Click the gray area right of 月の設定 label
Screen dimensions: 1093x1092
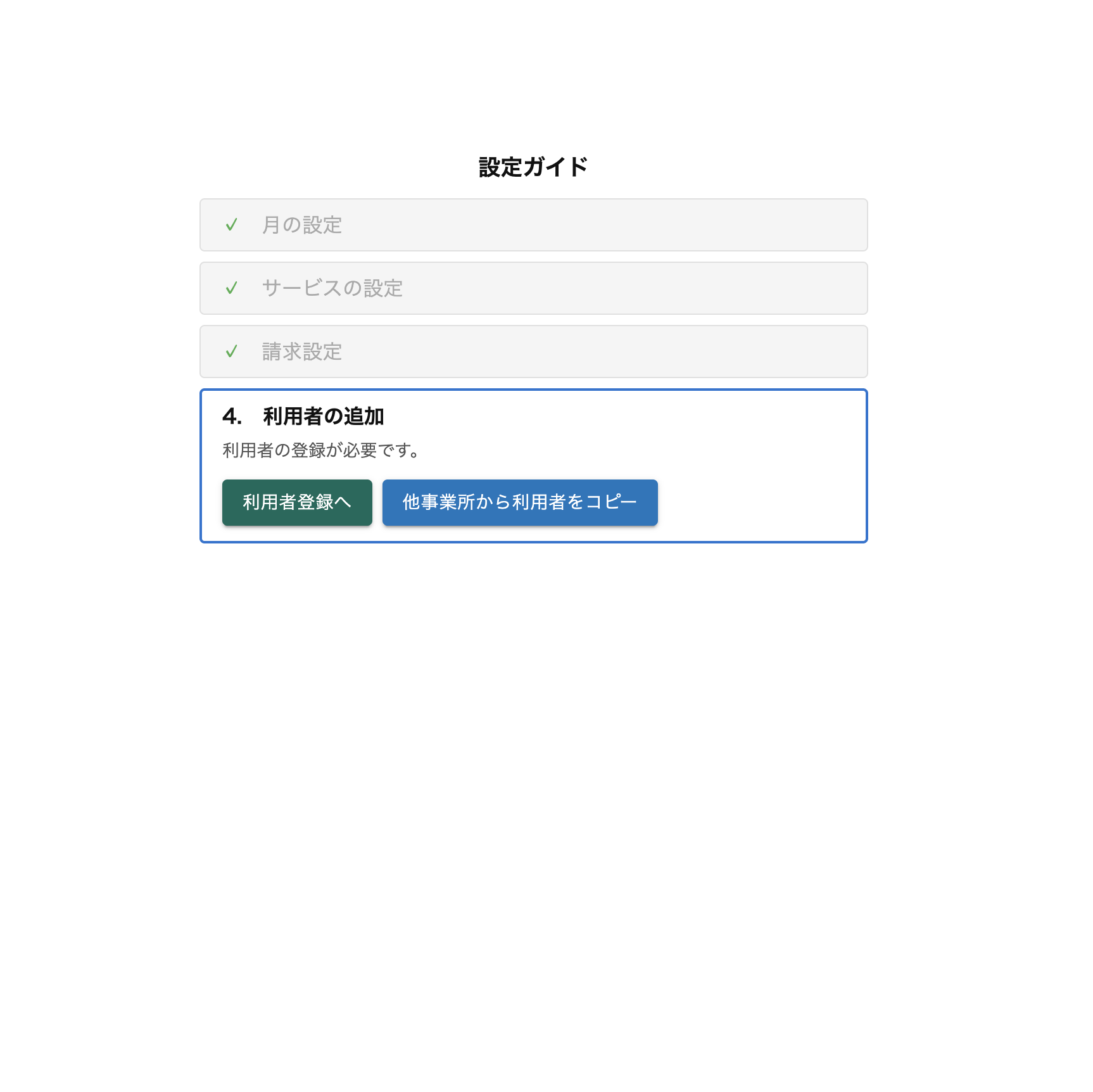click(x=602, y=225)
